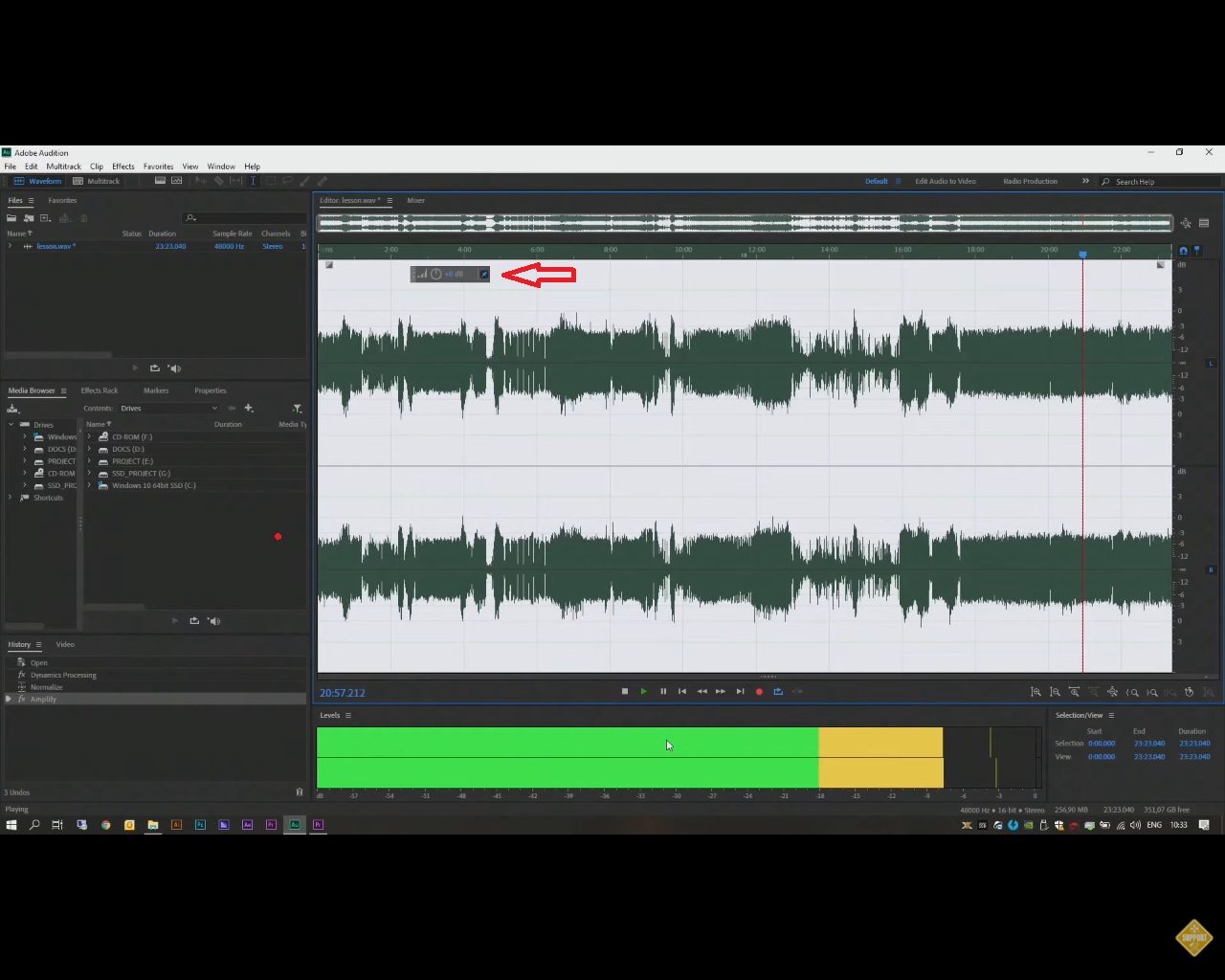This screenshot has width=1225, height=980.
Task: Expand the DOCS (D:) drive row
Action: (x=89, y=449)
